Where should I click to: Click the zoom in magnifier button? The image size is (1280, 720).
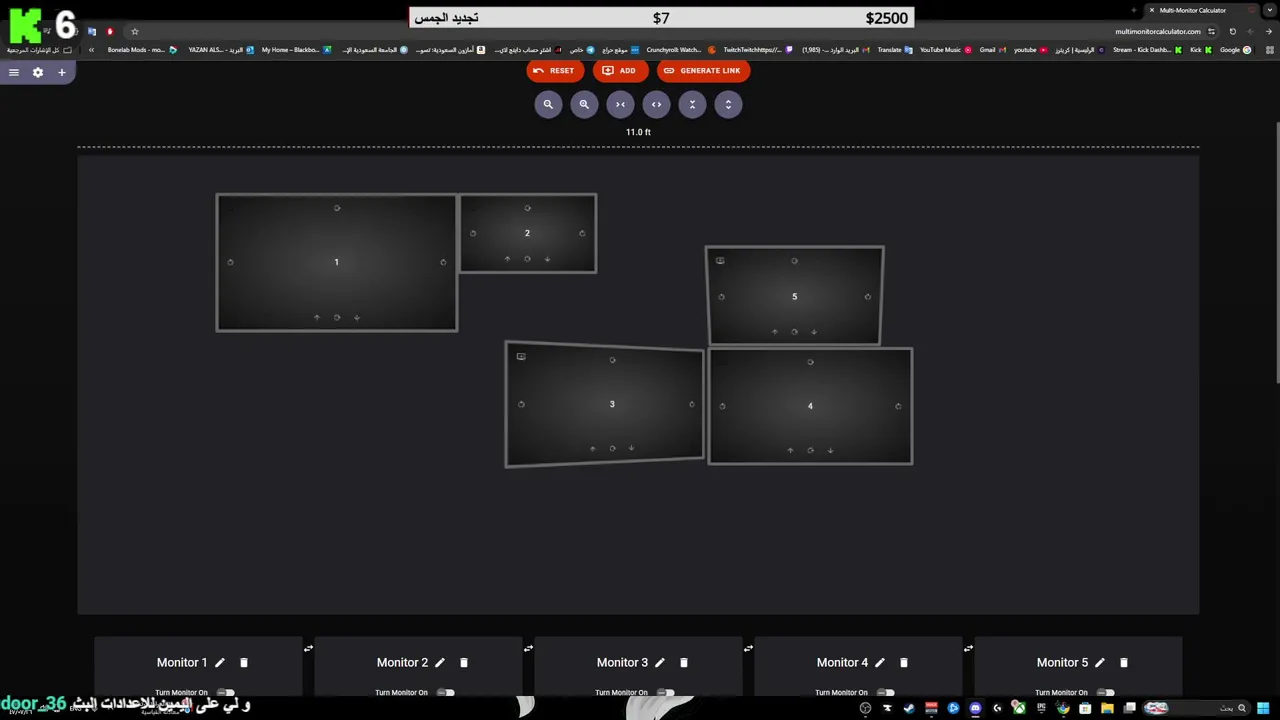click(x=584, y=104)
